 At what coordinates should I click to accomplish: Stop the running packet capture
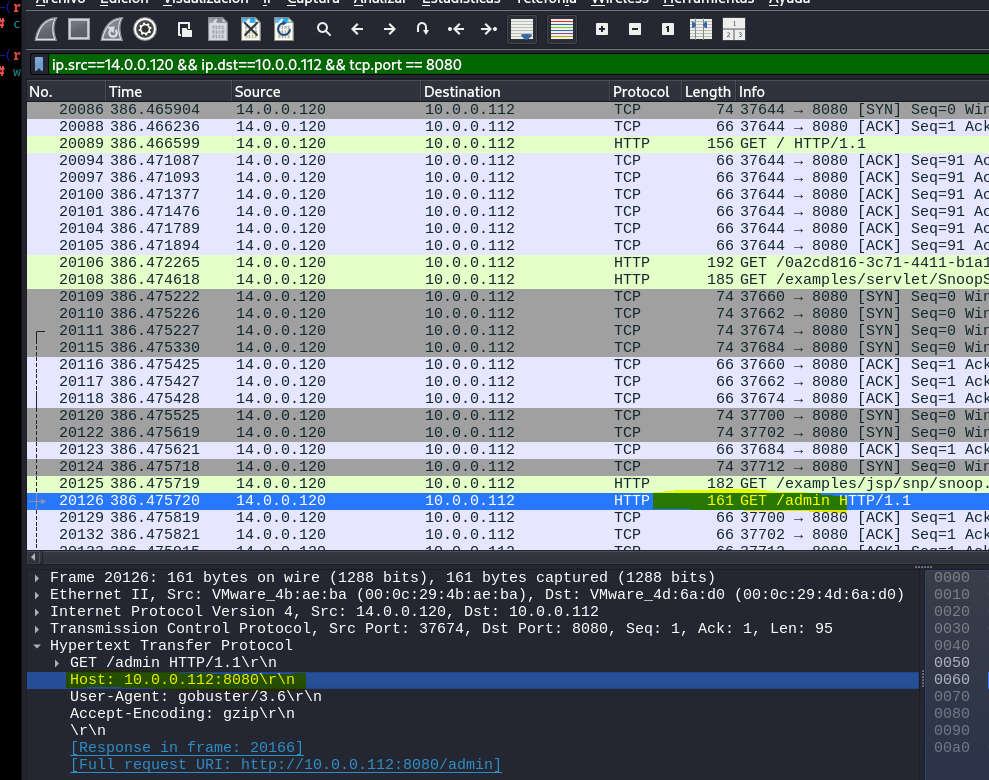(79, 29)
